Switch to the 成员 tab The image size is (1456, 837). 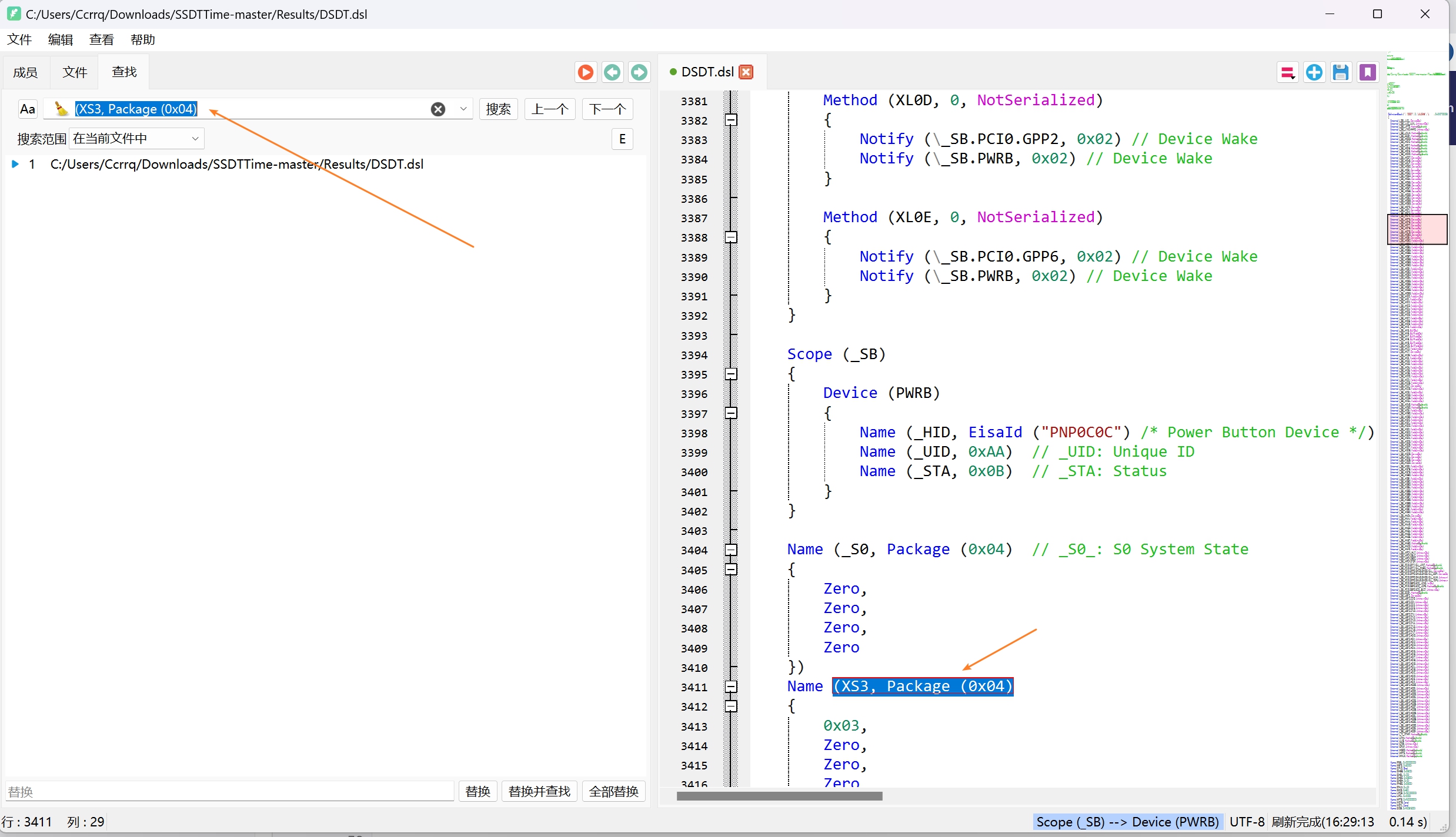(25, 72)
